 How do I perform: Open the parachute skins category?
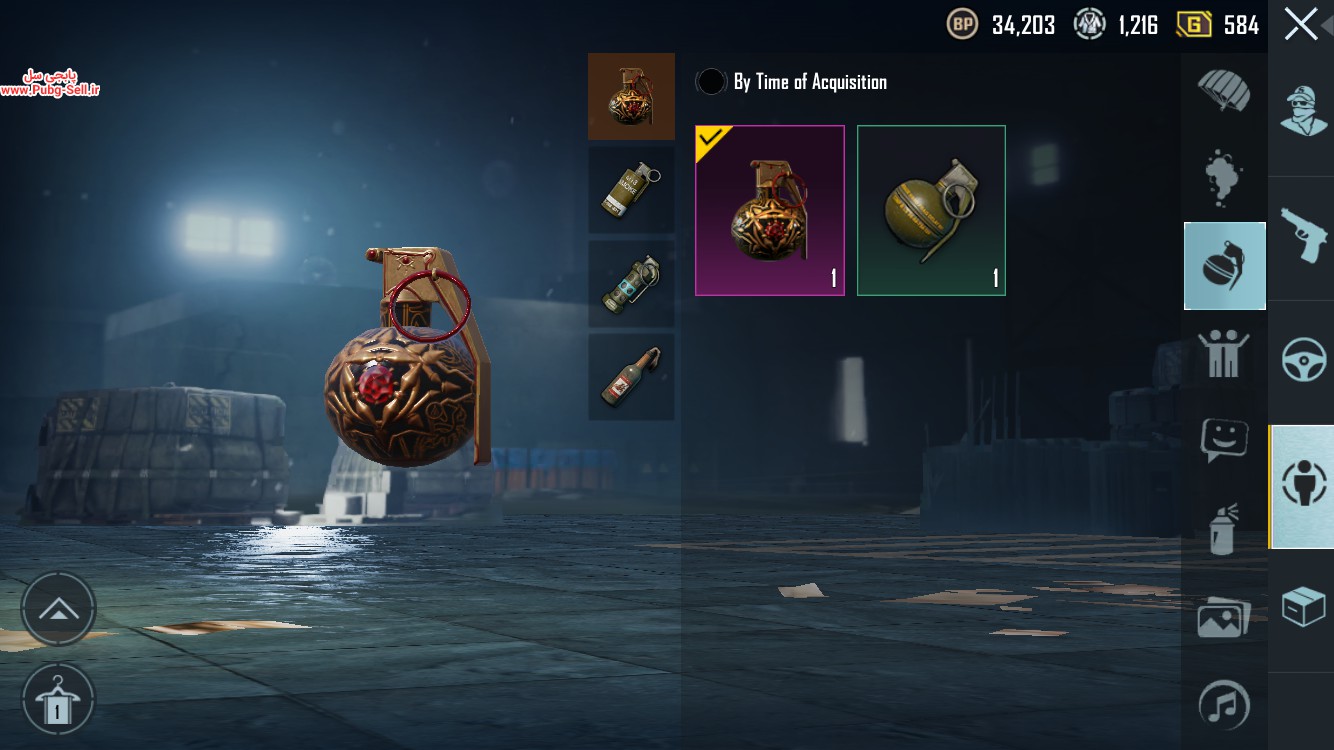click(1224, 91)
